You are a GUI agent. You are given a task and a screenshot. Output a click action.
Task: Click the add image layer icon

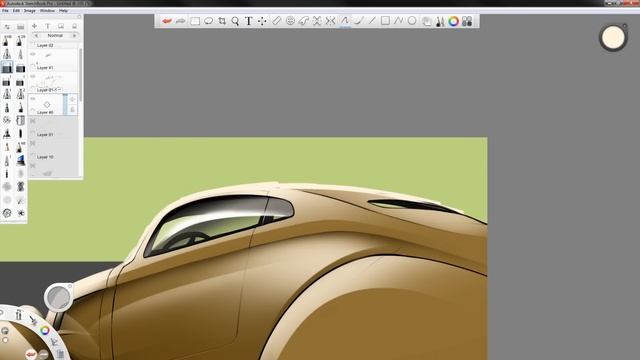(x=61, y=26)
